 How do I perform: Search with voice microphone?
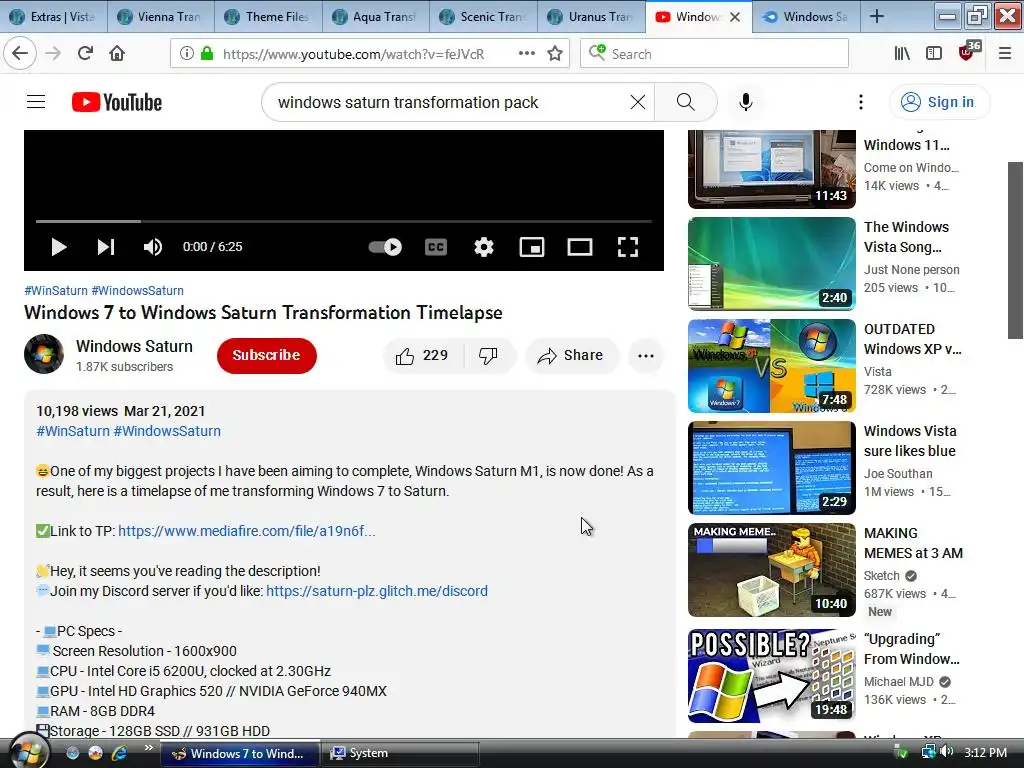click(x=746, y=102)
